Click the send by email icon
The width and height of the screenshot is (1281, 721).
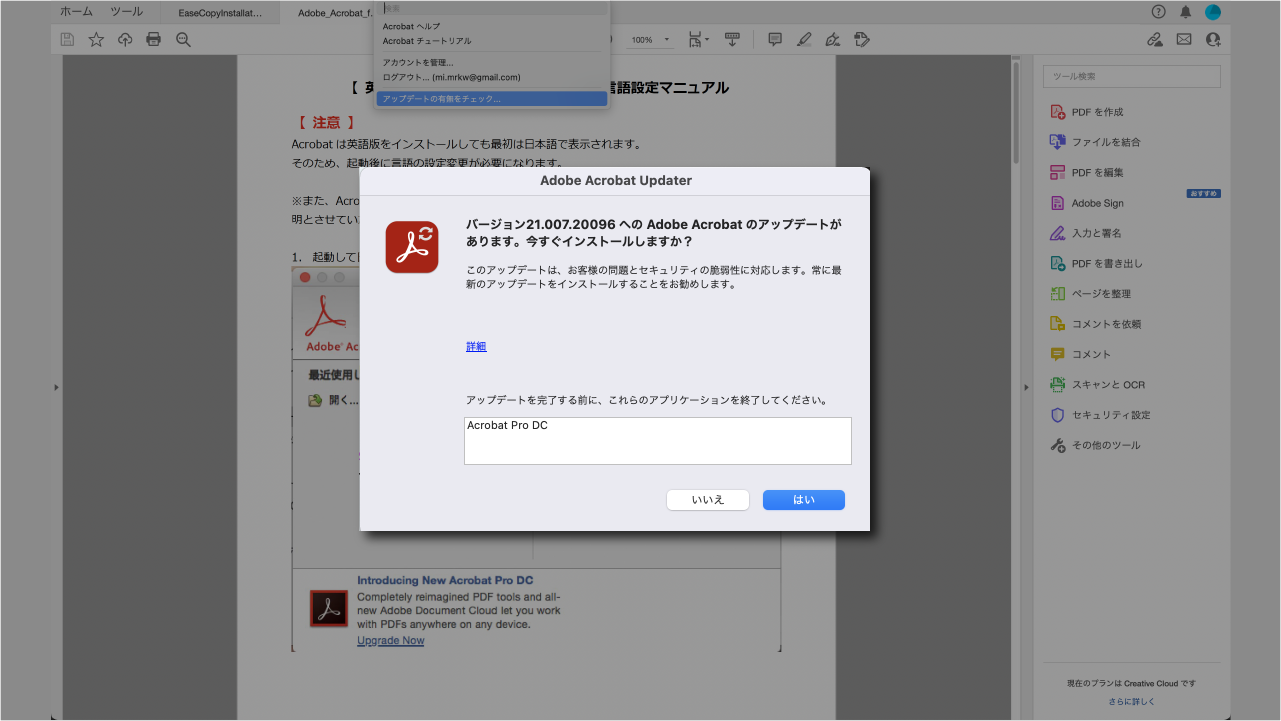[x=1184, y=39]
